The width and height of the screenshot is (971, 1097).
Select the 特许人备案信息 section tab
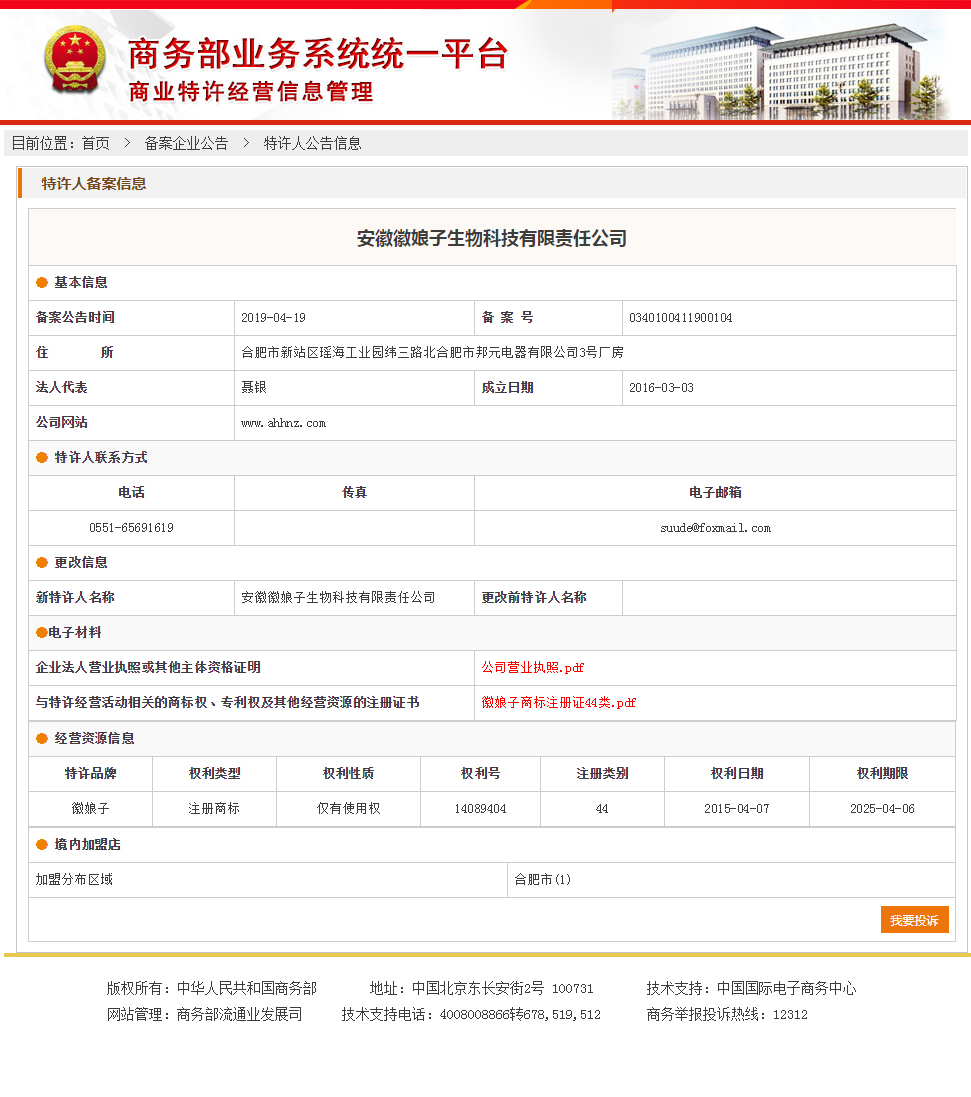pos(94,183)
